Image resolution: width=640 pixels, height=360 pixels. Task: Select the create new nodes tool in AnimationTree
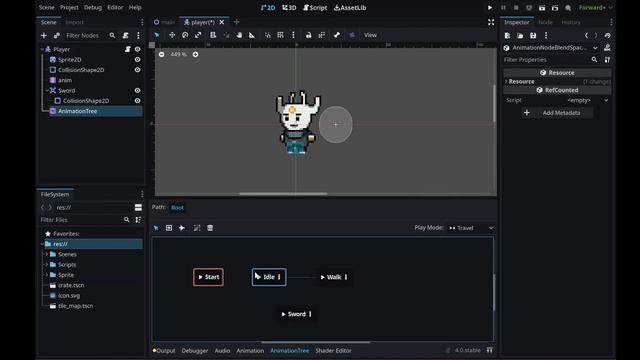pyautogui.click(x=169, y=228)
